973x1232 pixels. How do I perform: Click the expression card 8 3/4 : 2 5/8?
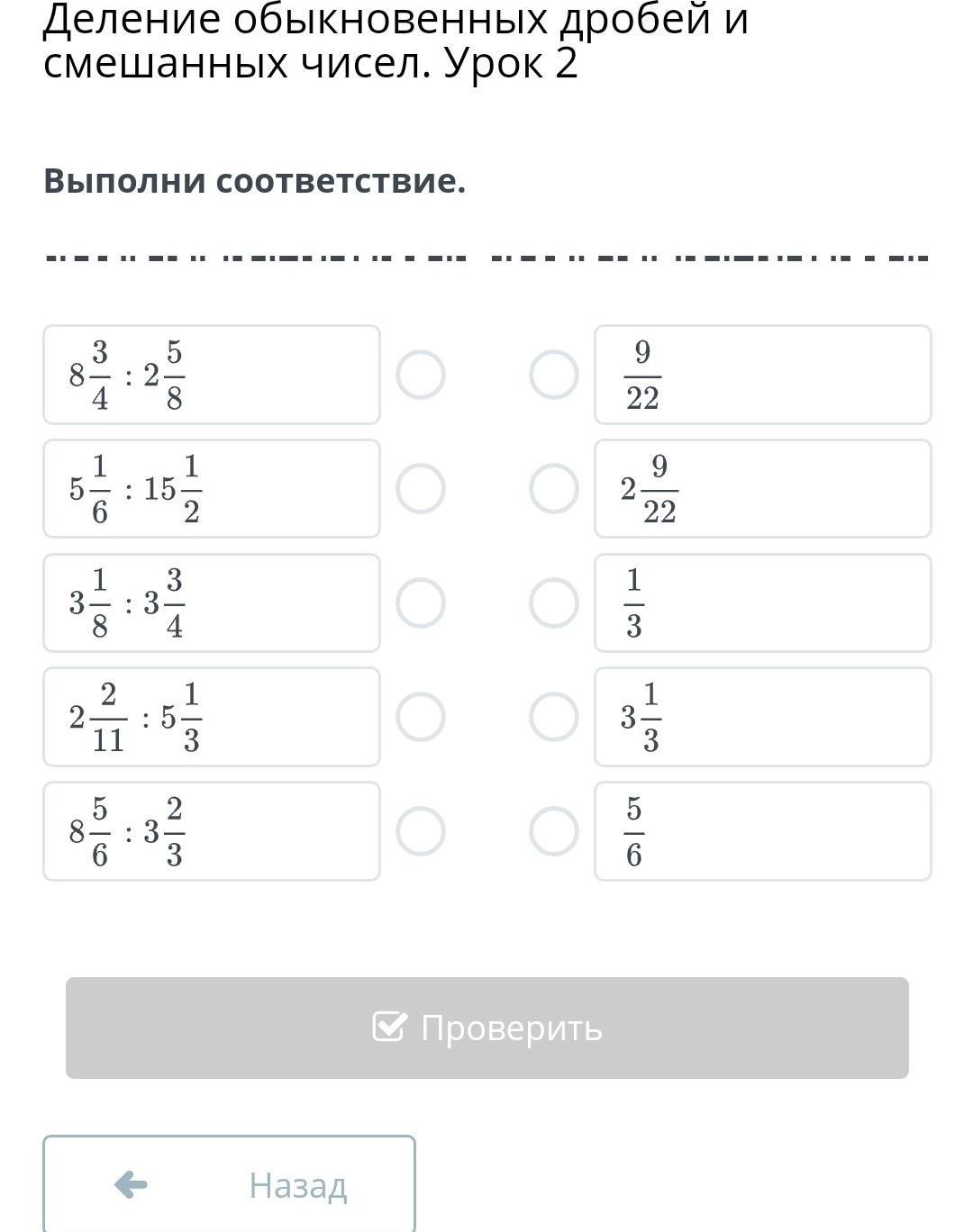(x=212, y=375)
